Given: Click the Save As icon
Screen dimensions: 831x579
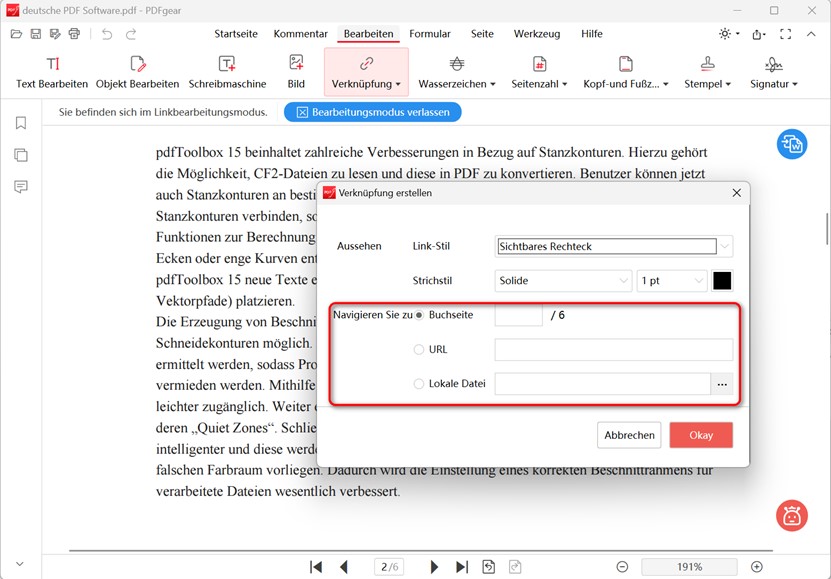Looking at the screenshot, I should point(55,34).
